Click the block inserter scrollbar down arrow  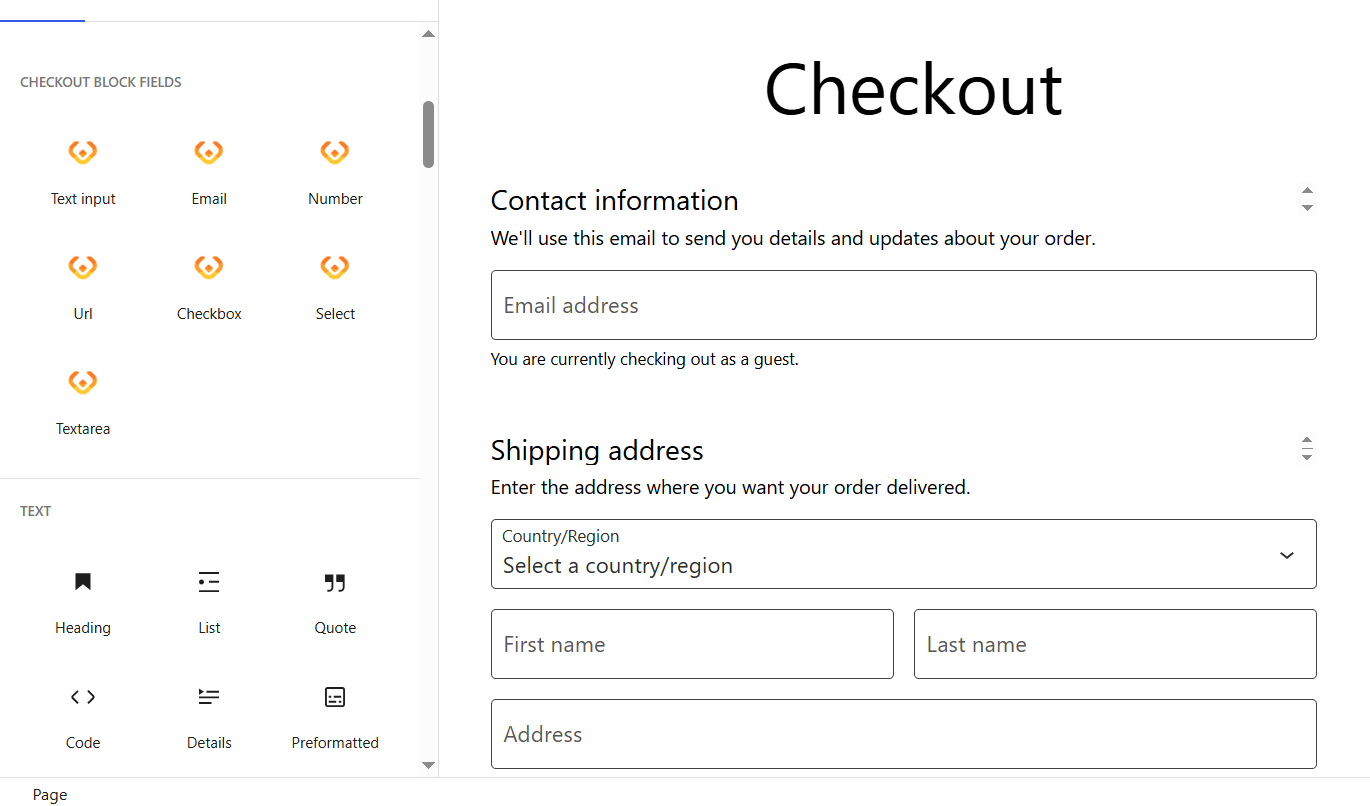coord(428,765)
